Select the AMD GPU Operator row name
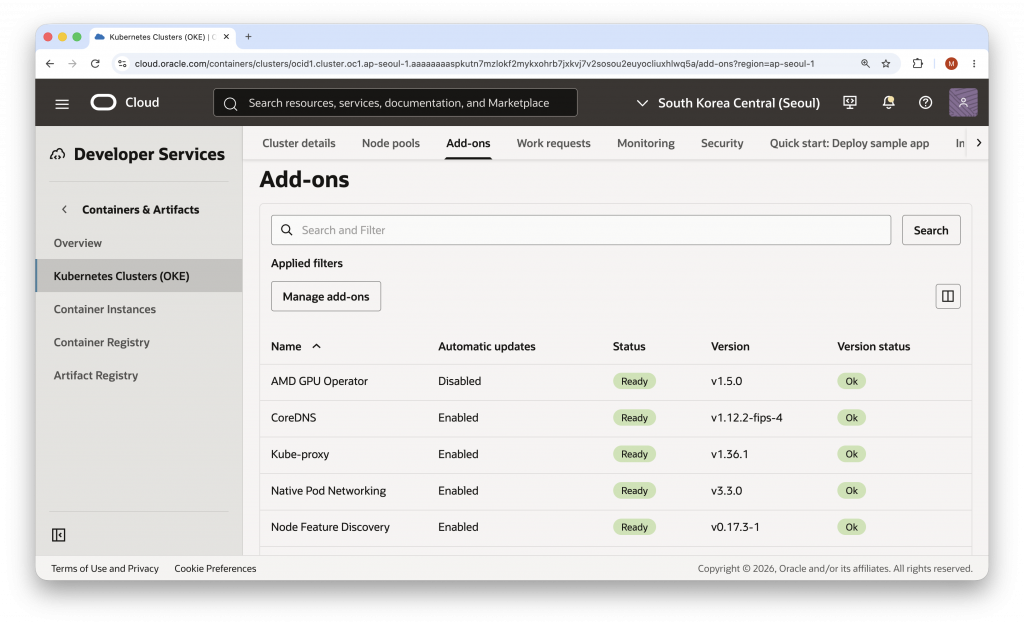The width and height of the screenshot is (1024, 627). click(x=319, y=381)
